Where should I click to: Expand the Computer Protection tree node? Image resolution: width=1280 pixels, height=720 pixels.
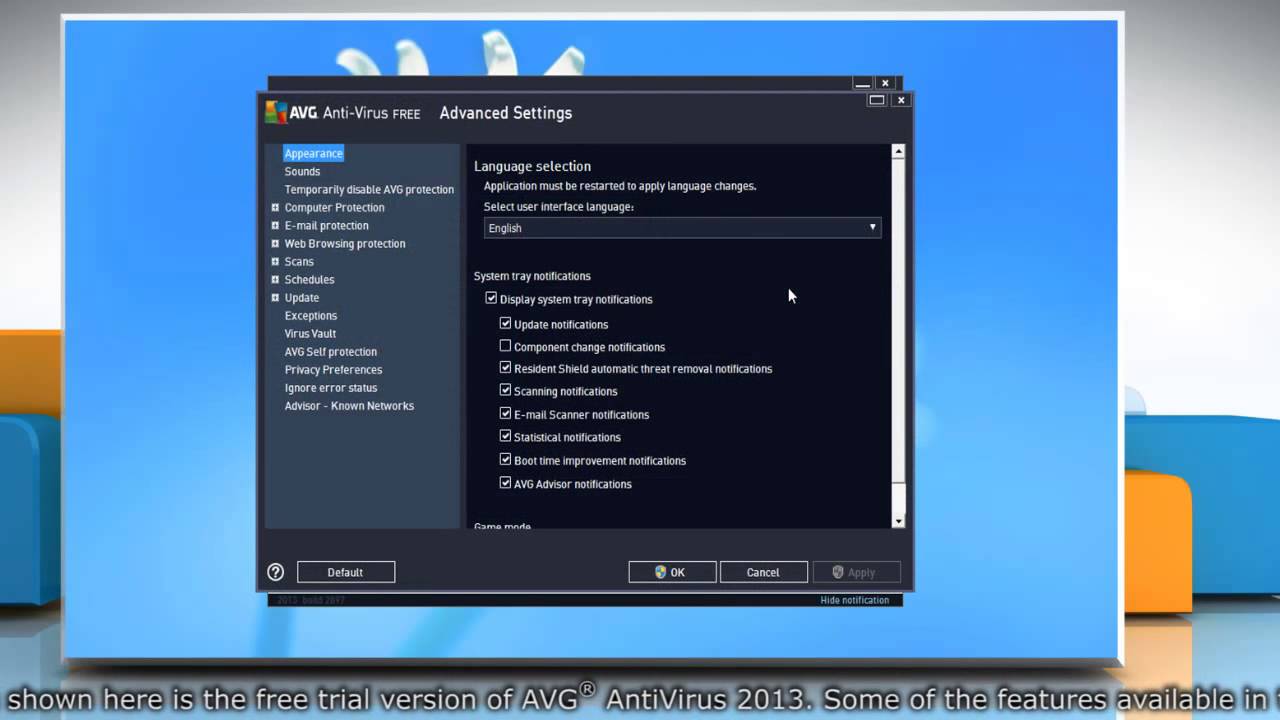coord(275,207)
